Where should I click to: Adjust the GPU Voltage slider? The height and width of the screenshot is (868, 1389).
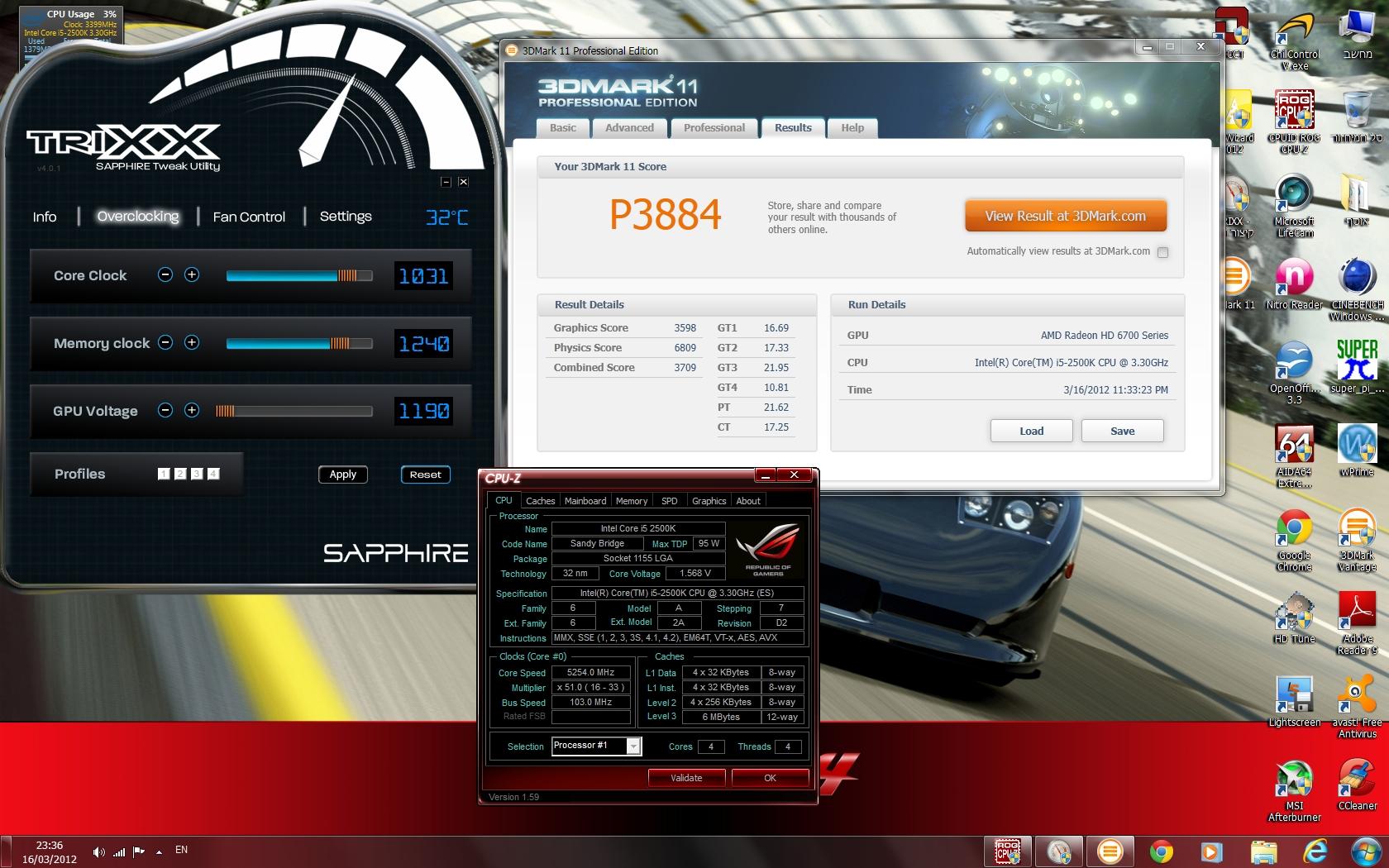pyautogui.click(x=294, y=411)
